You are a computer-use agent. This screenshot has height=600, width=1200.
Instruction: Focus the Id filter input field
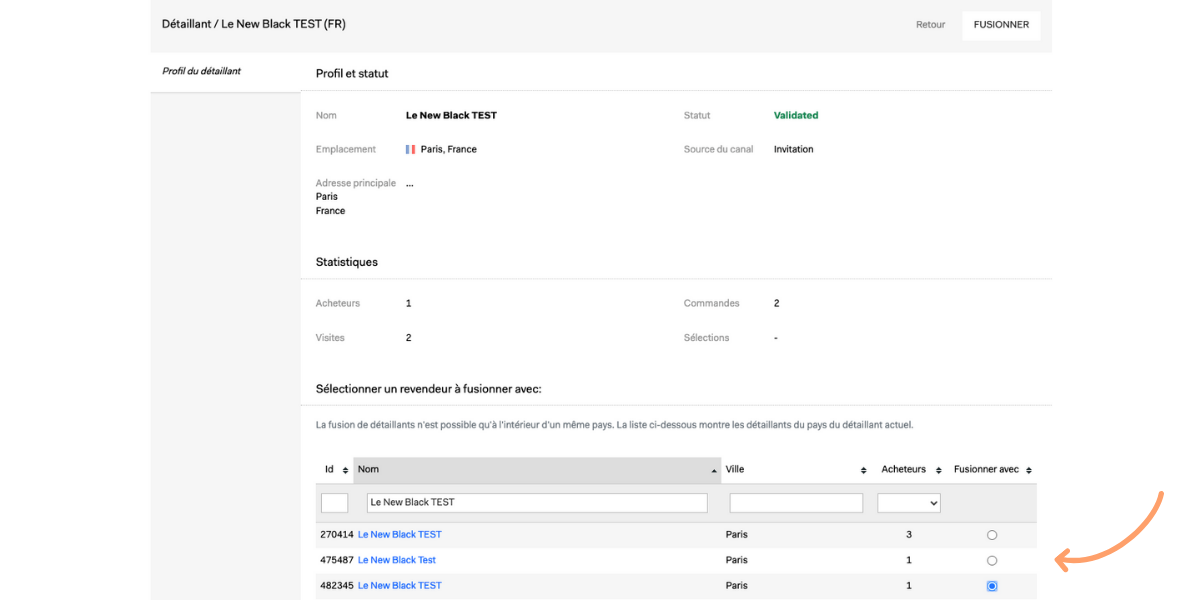point(334,503)
